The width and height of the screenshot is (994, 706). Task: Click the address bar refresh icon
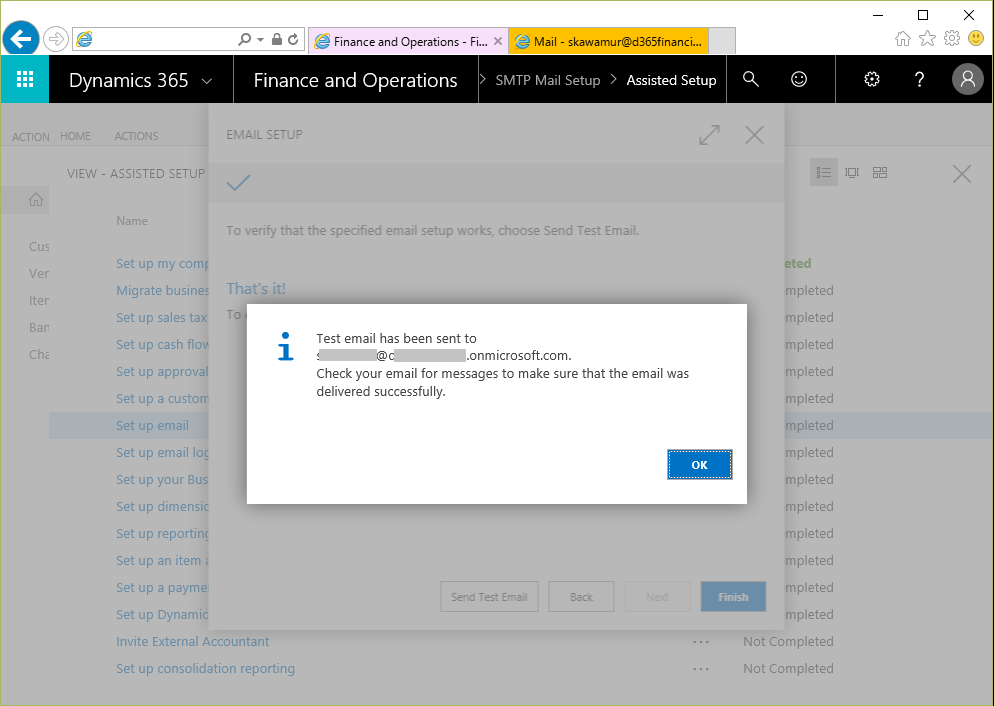(x=293, y=39)
